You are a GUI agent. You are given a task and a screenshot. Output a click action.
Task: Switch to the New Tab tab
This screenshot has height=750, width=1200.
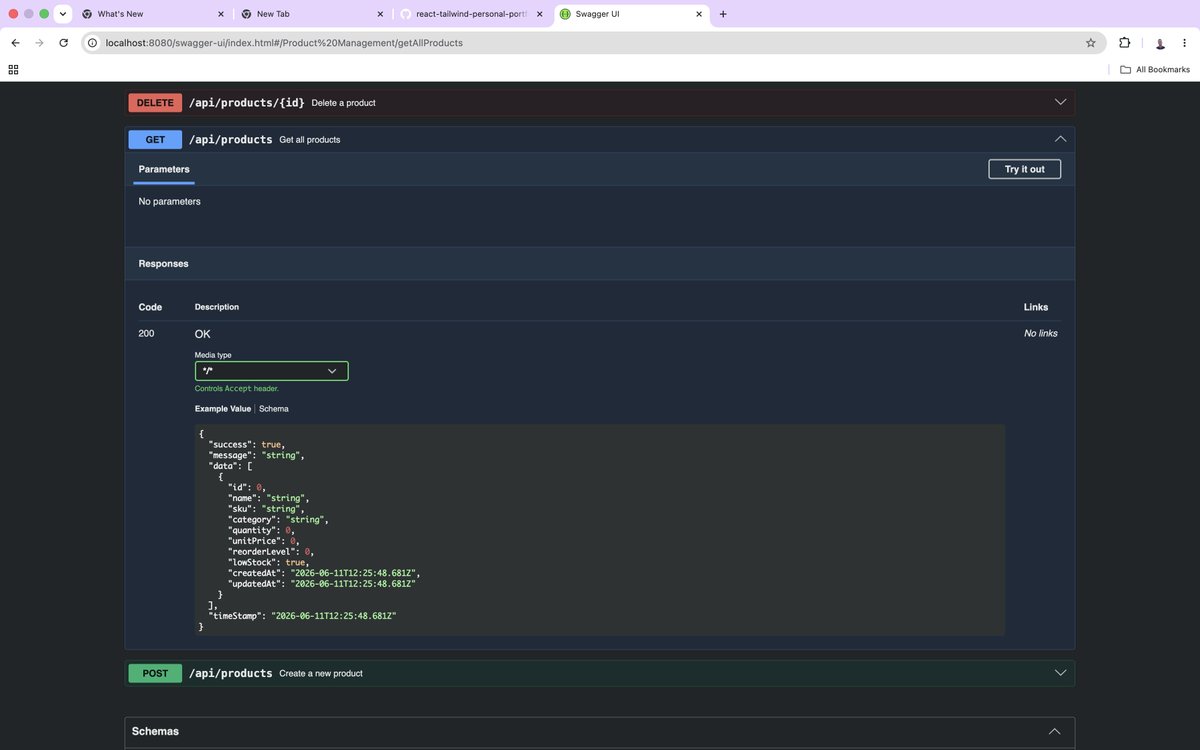312,14
